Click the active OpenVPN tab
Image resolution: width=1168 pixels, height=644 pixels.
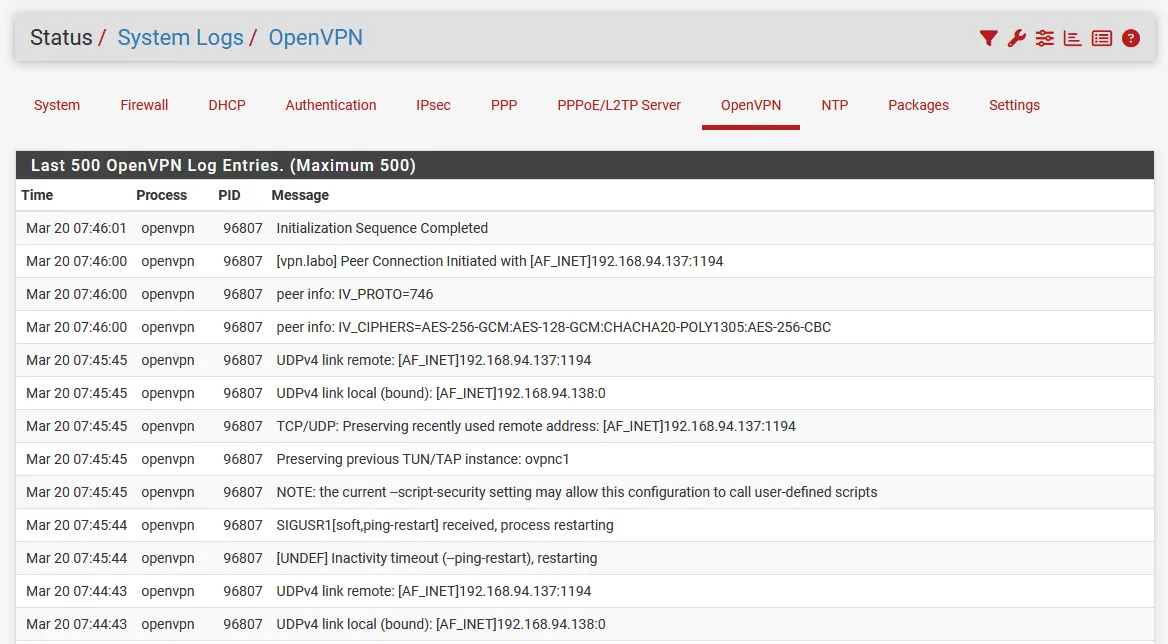[751, 105]
